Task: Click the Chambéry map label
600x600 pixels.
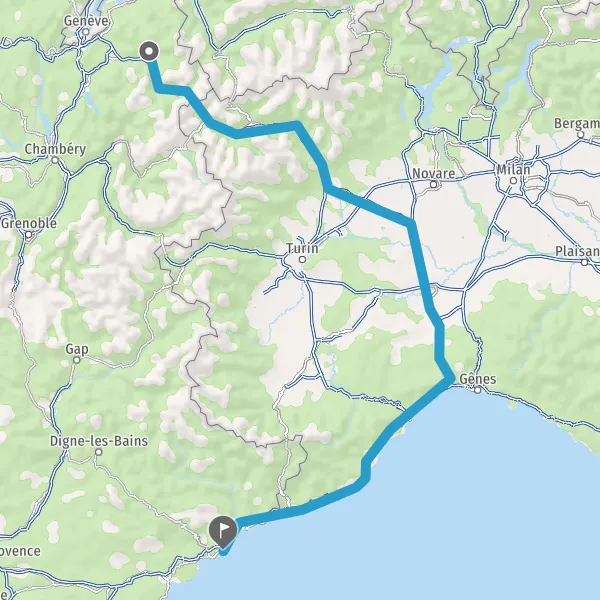Action: point(55,149)
